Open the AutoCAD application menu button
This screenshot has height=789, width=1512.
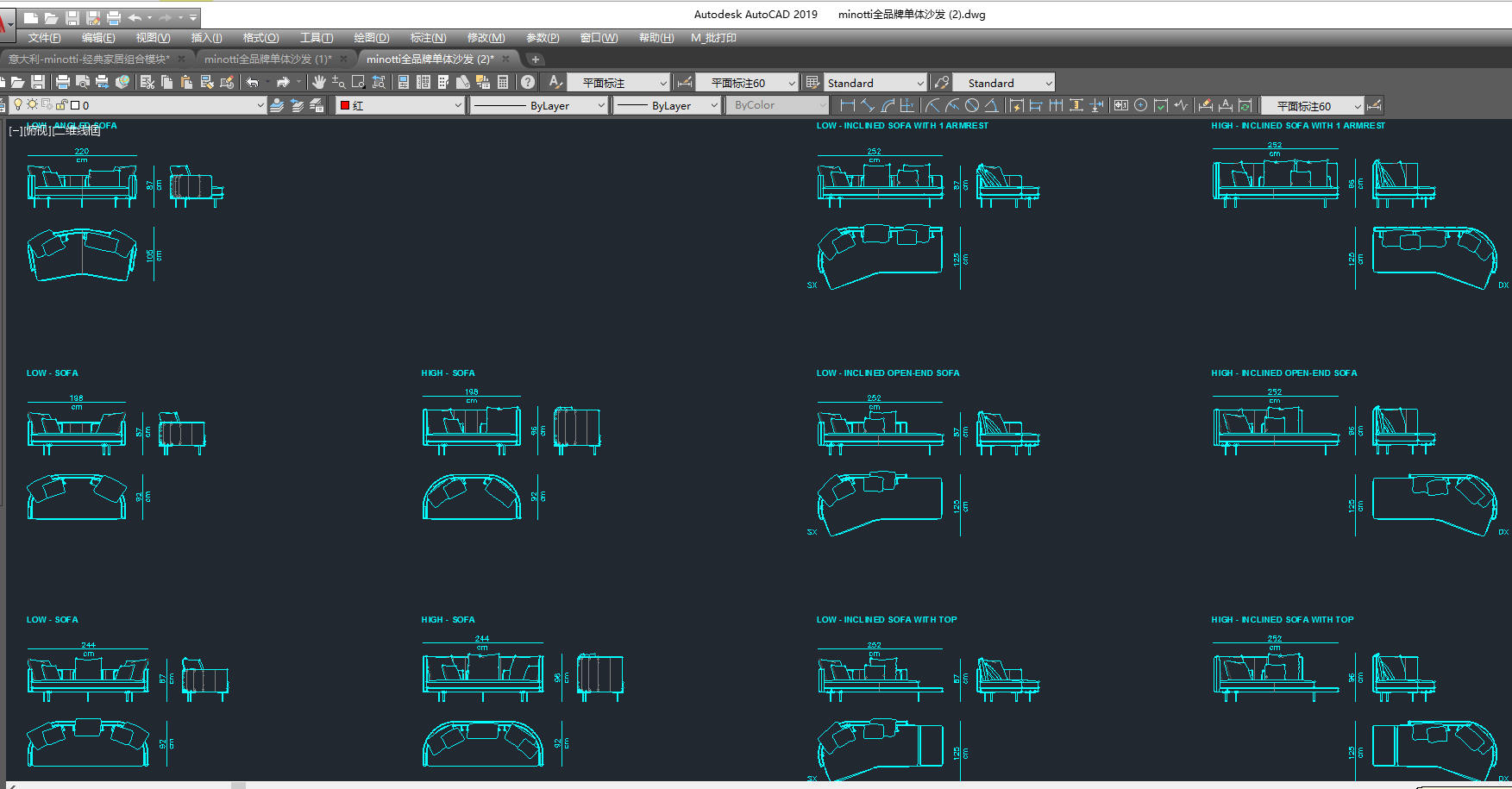tap(7, 24)
